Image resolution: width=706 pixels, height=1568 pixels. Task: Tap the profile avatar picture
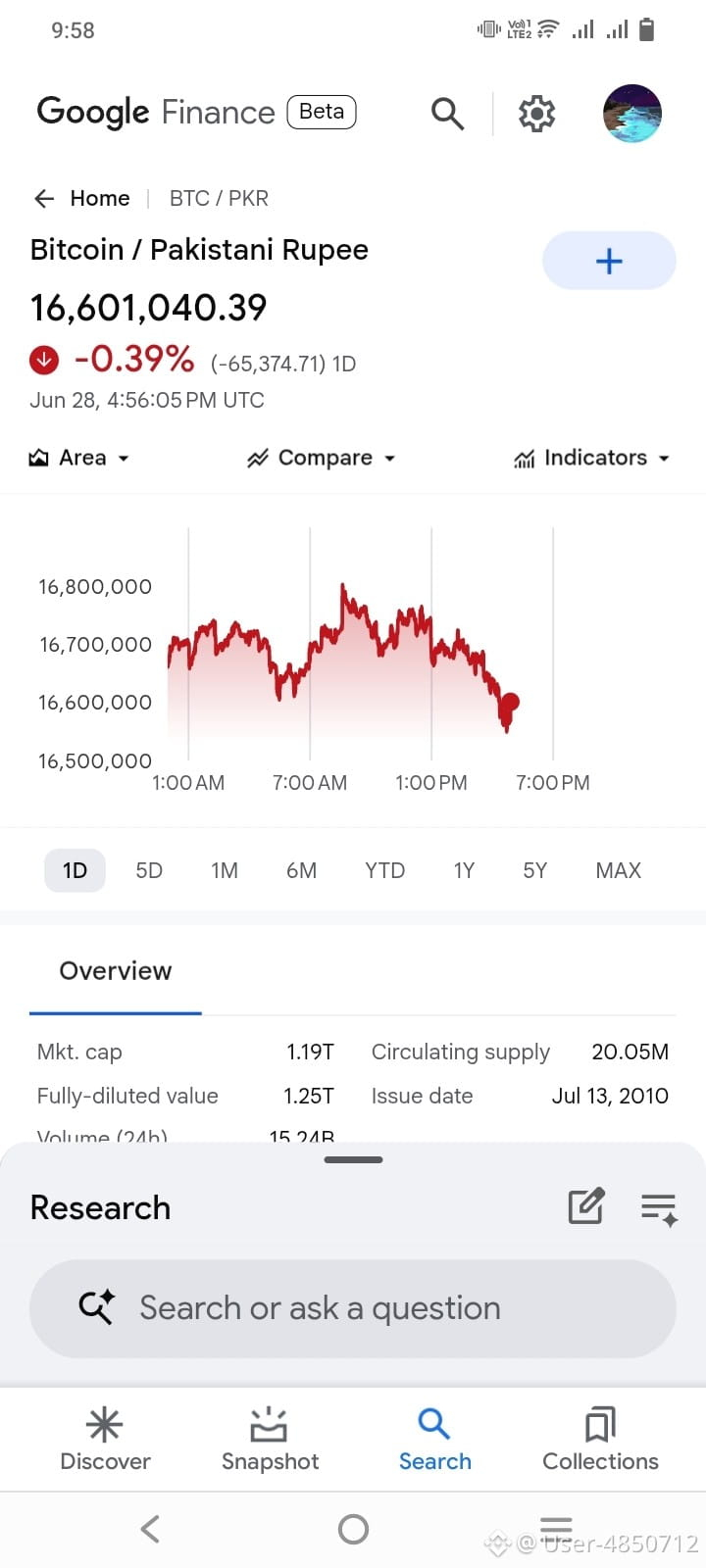tap(632, 114)
